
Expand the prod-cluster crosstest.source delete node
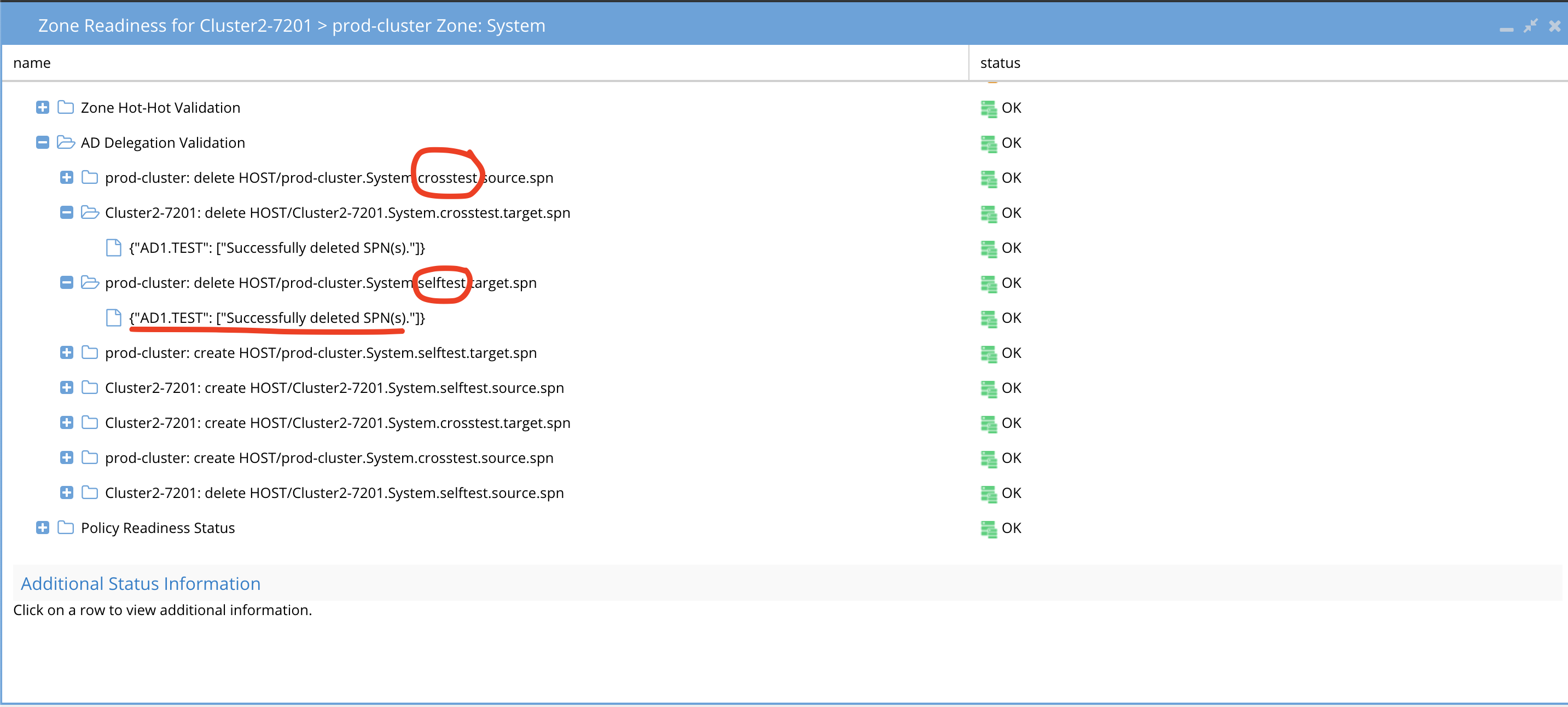(x=66, y=177)
